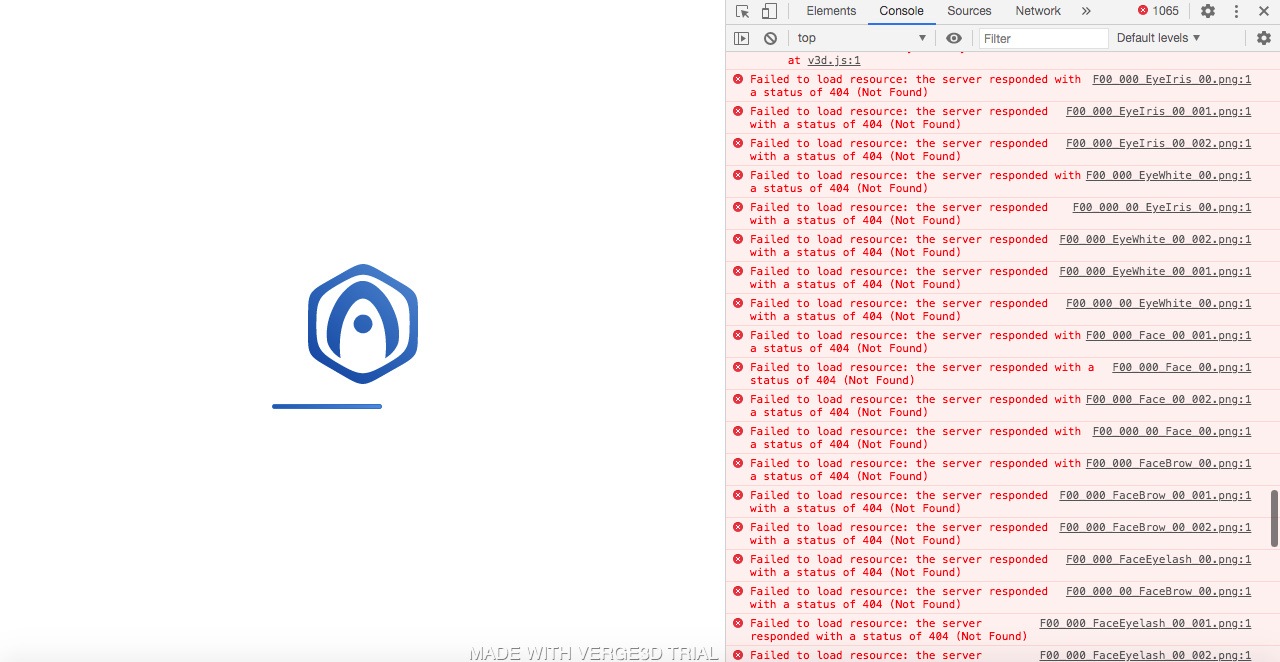
Task: Click the F00_000_Face_00_002.png:1 link
Action: point(1168,399)
